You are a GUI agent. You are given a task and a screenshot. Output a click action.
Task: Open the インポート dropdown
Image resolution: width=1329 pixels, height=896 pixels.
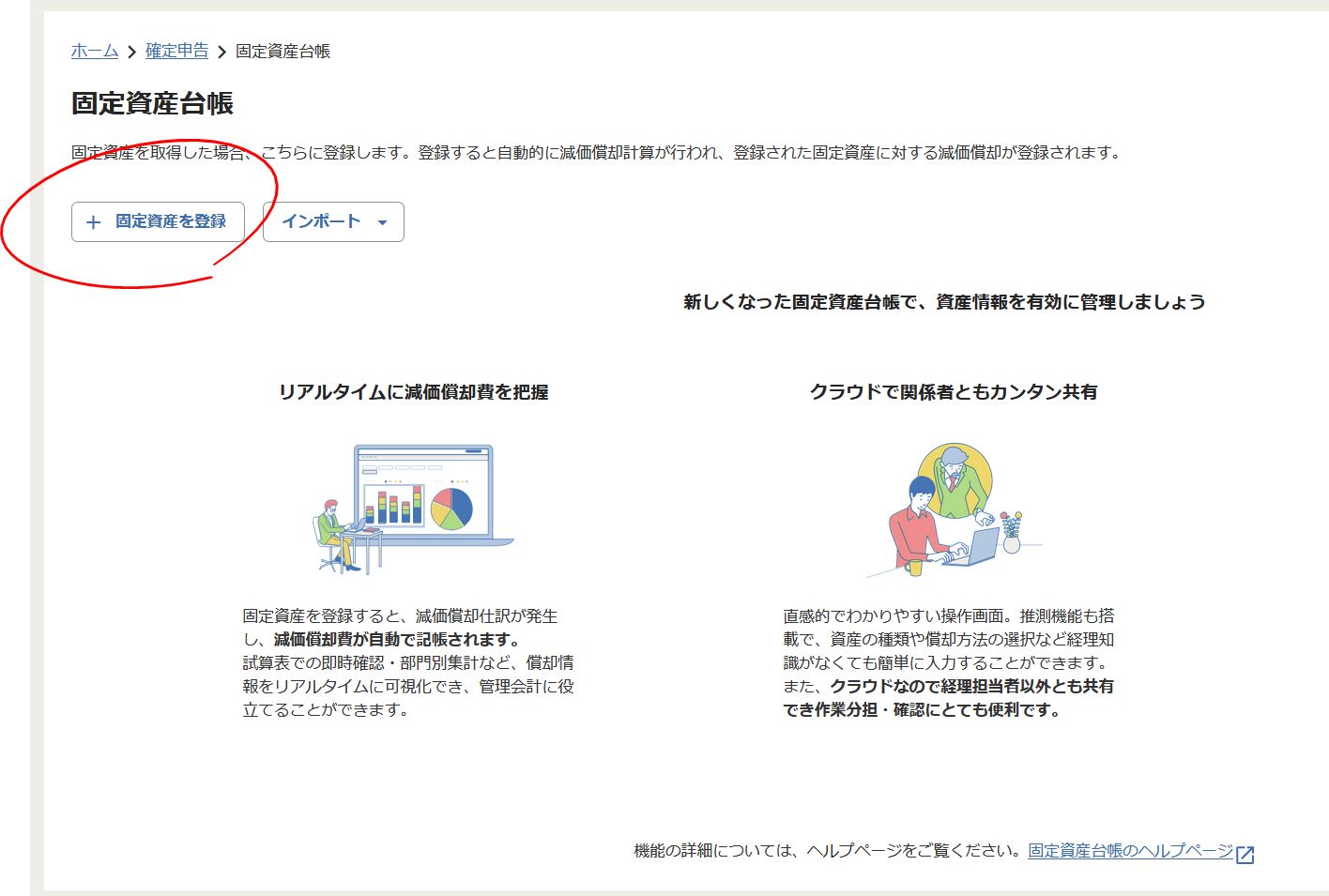click(333, 222)
